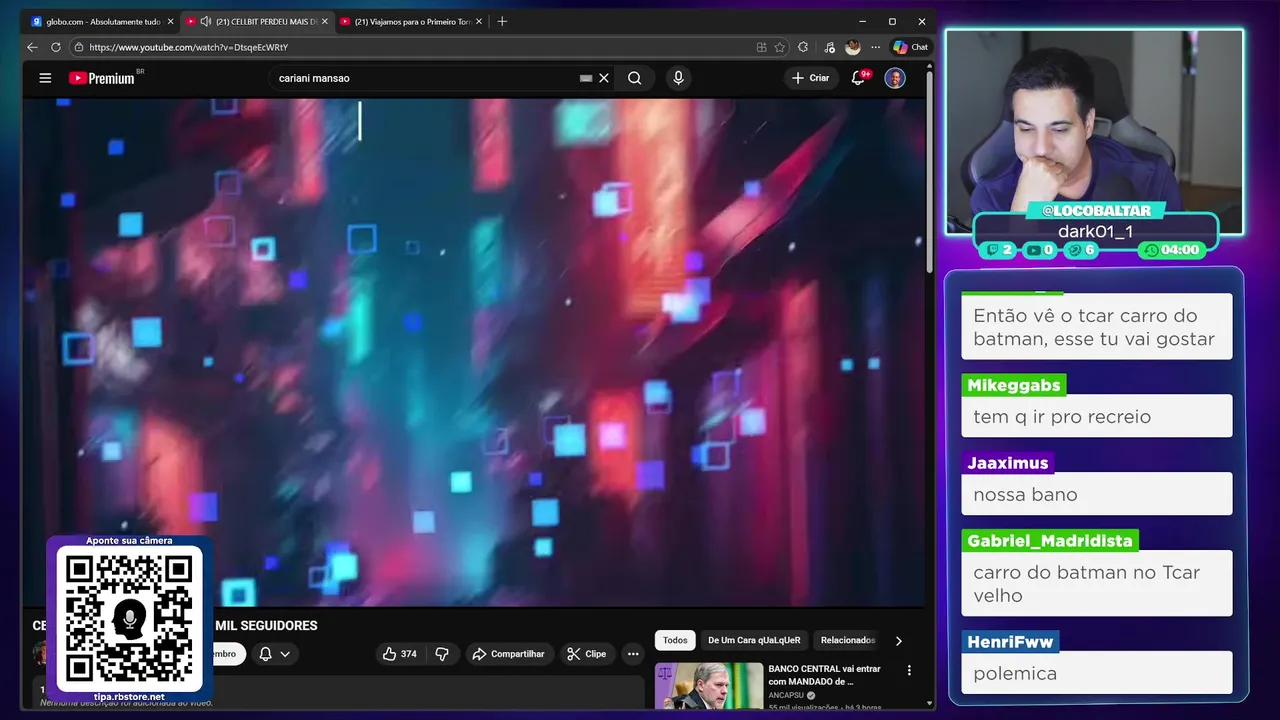Open the browser profile avatar
The image size is (1280, 720).
pos(853,47)
